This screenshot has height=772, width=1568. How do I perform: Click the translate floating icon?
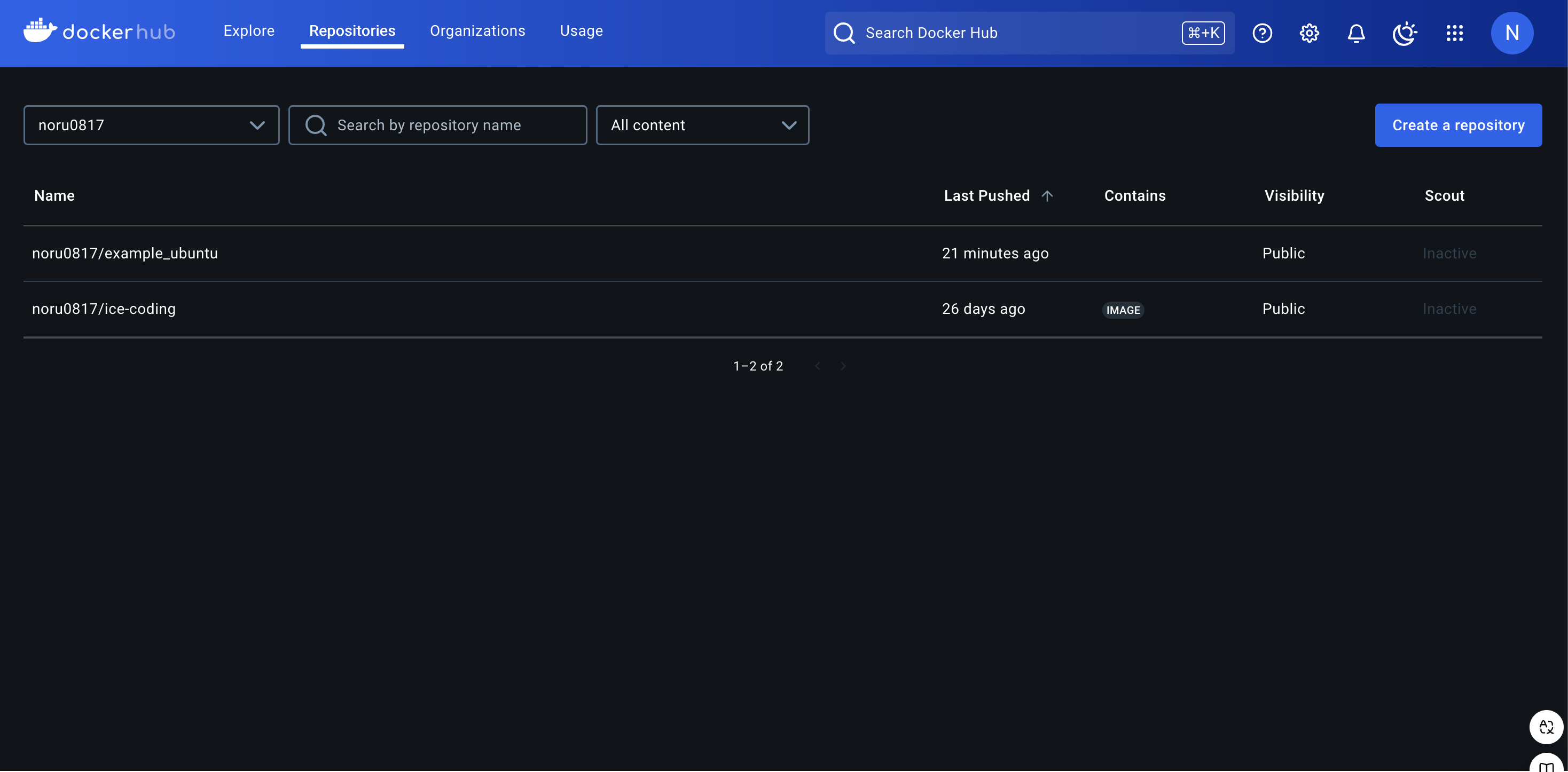(1546, 727)
